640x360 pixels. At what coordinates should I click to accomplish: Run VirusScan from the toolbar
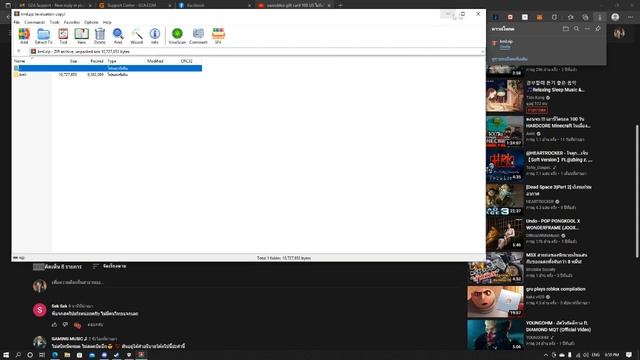tap(177, 36)
